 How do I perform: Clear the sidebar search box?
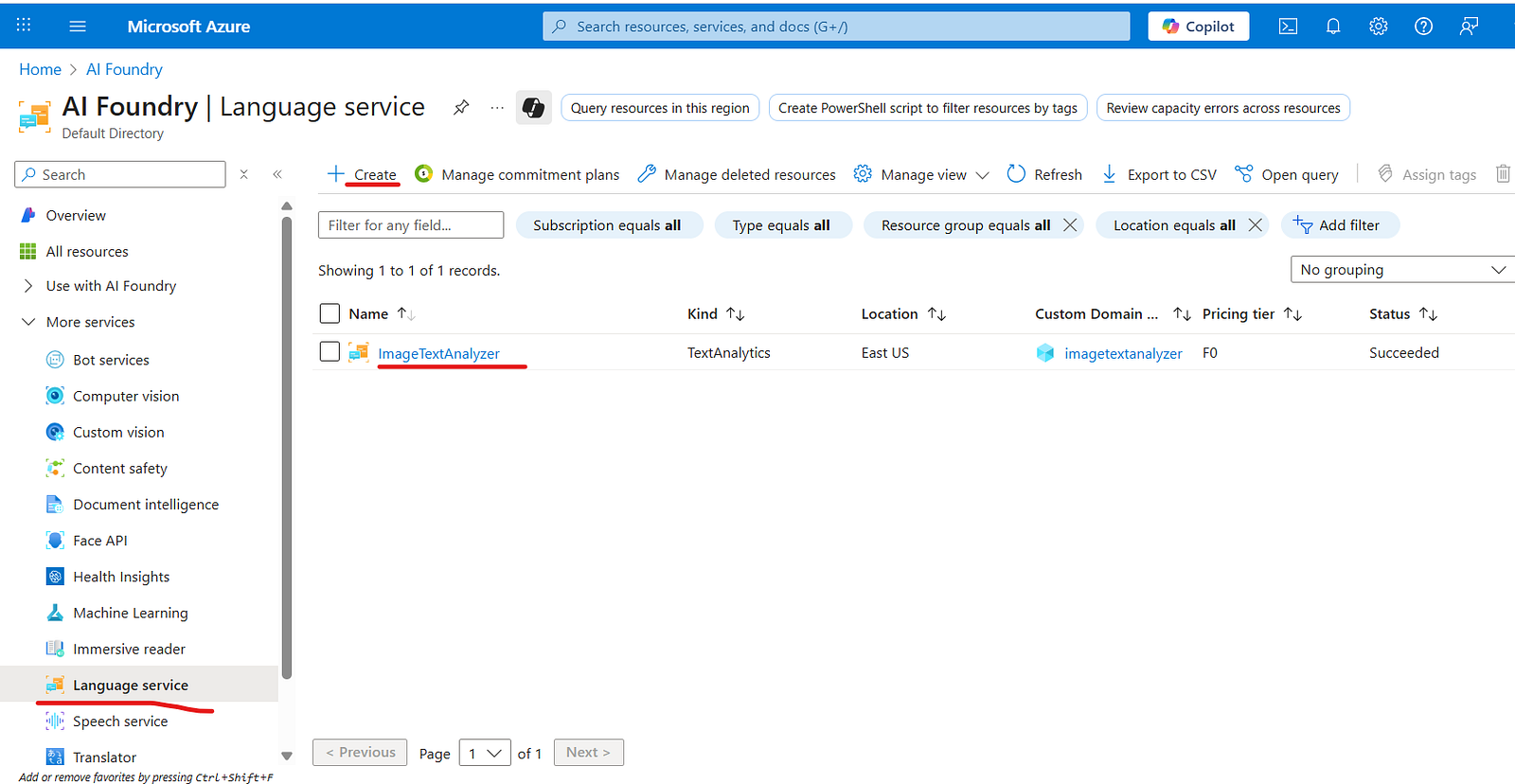pos(243,174)
